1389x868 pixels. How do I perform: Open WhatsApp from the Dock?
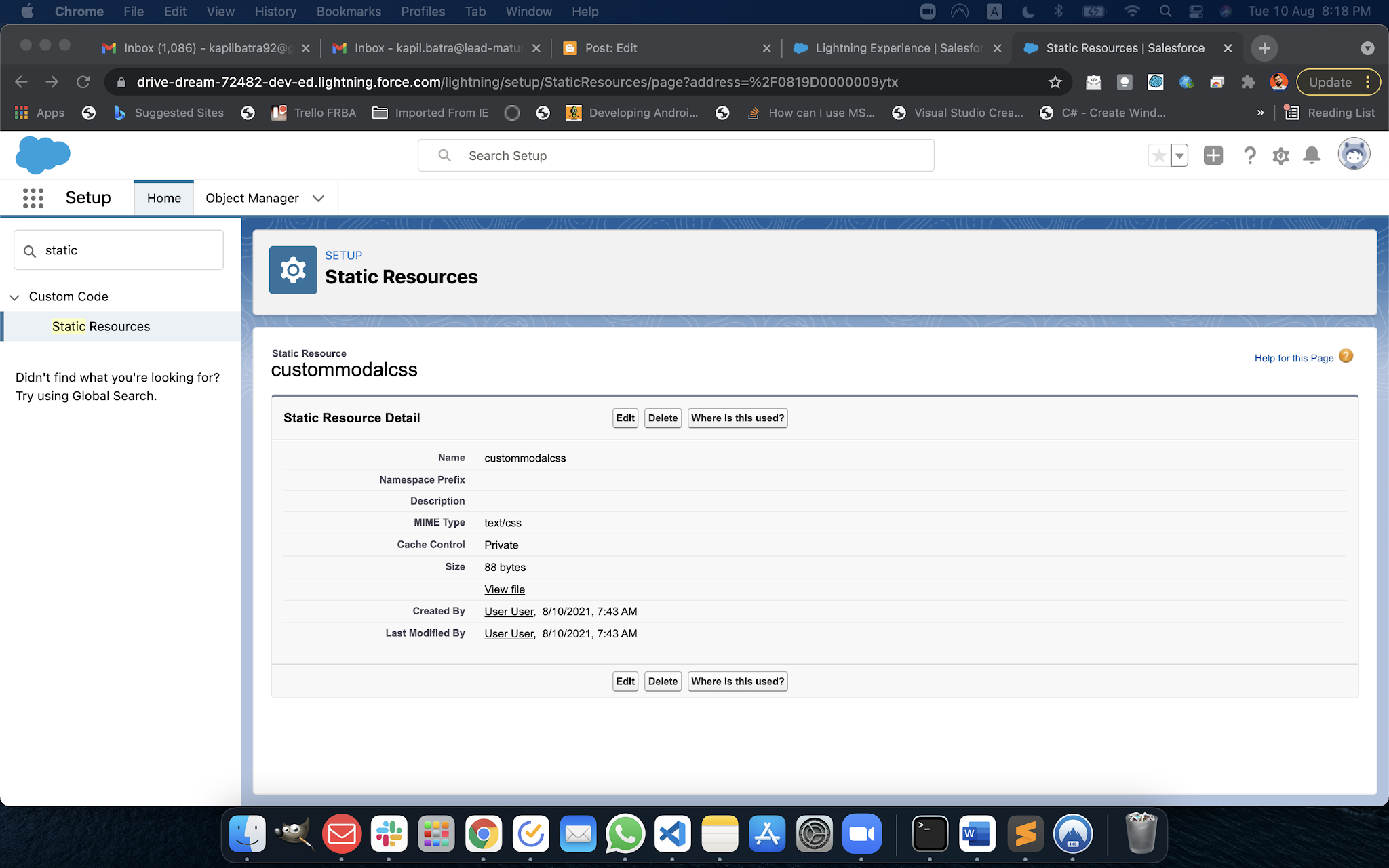tap(625, 834)
